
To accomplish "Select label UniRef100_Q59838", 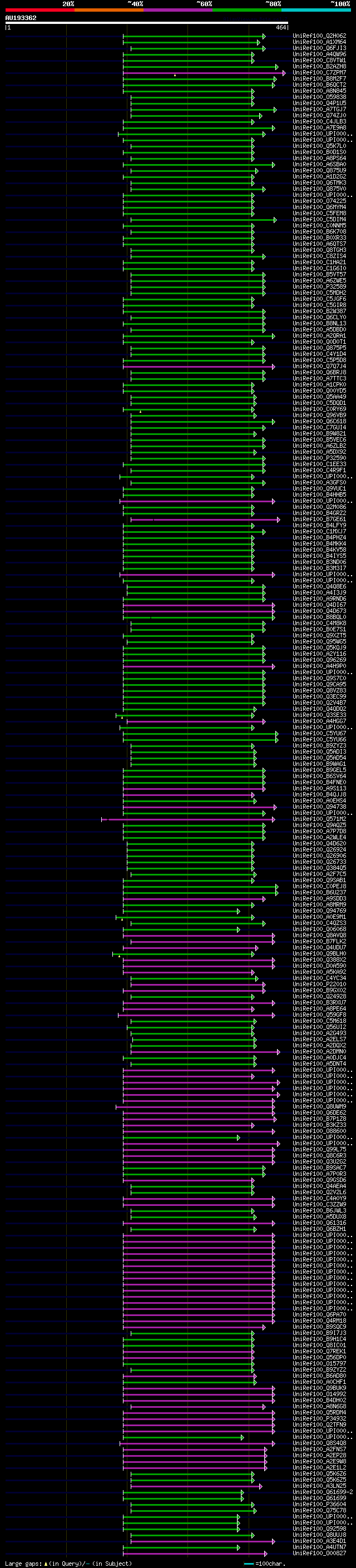I will (319, 97).
